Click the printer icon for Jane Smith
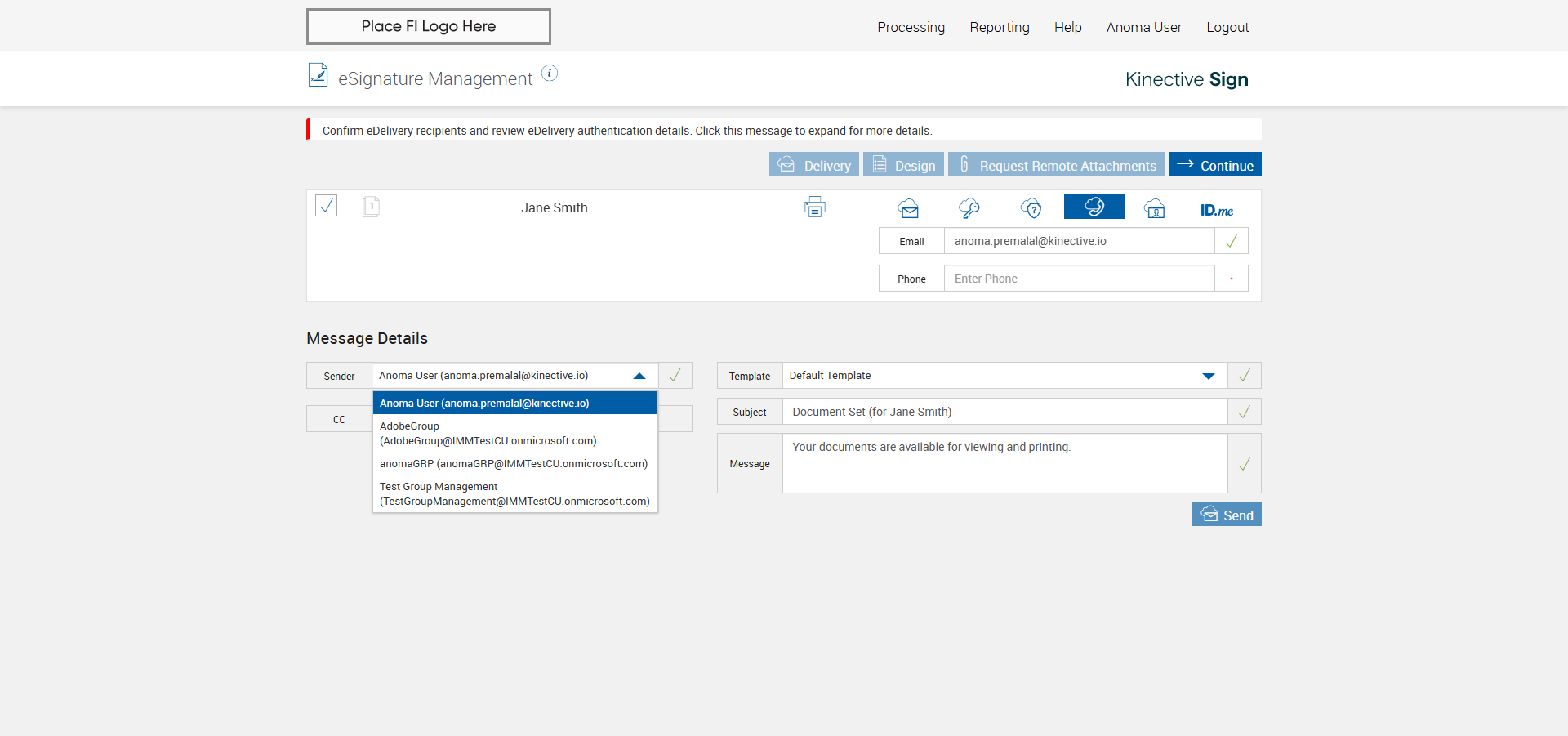 click(814, 207)
